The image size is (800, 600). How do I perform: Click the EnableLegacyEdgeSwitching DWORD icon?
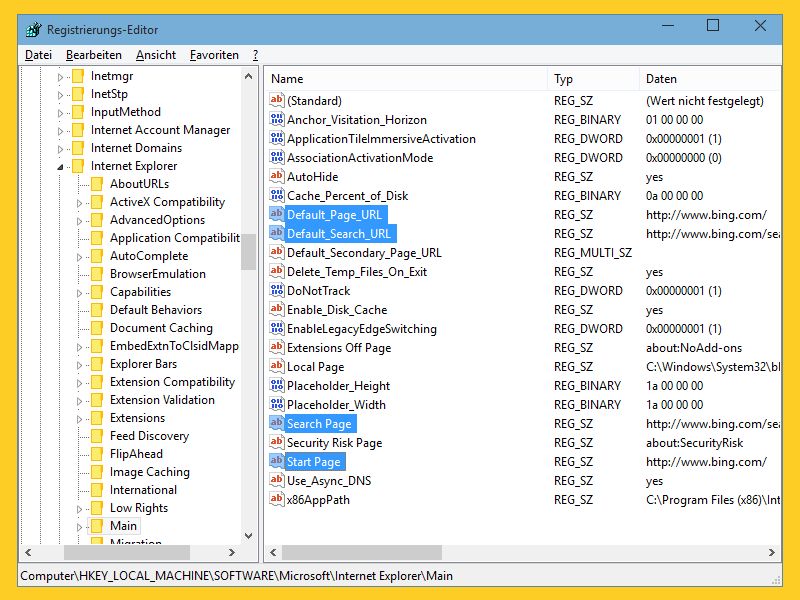[x=277, y=328]
